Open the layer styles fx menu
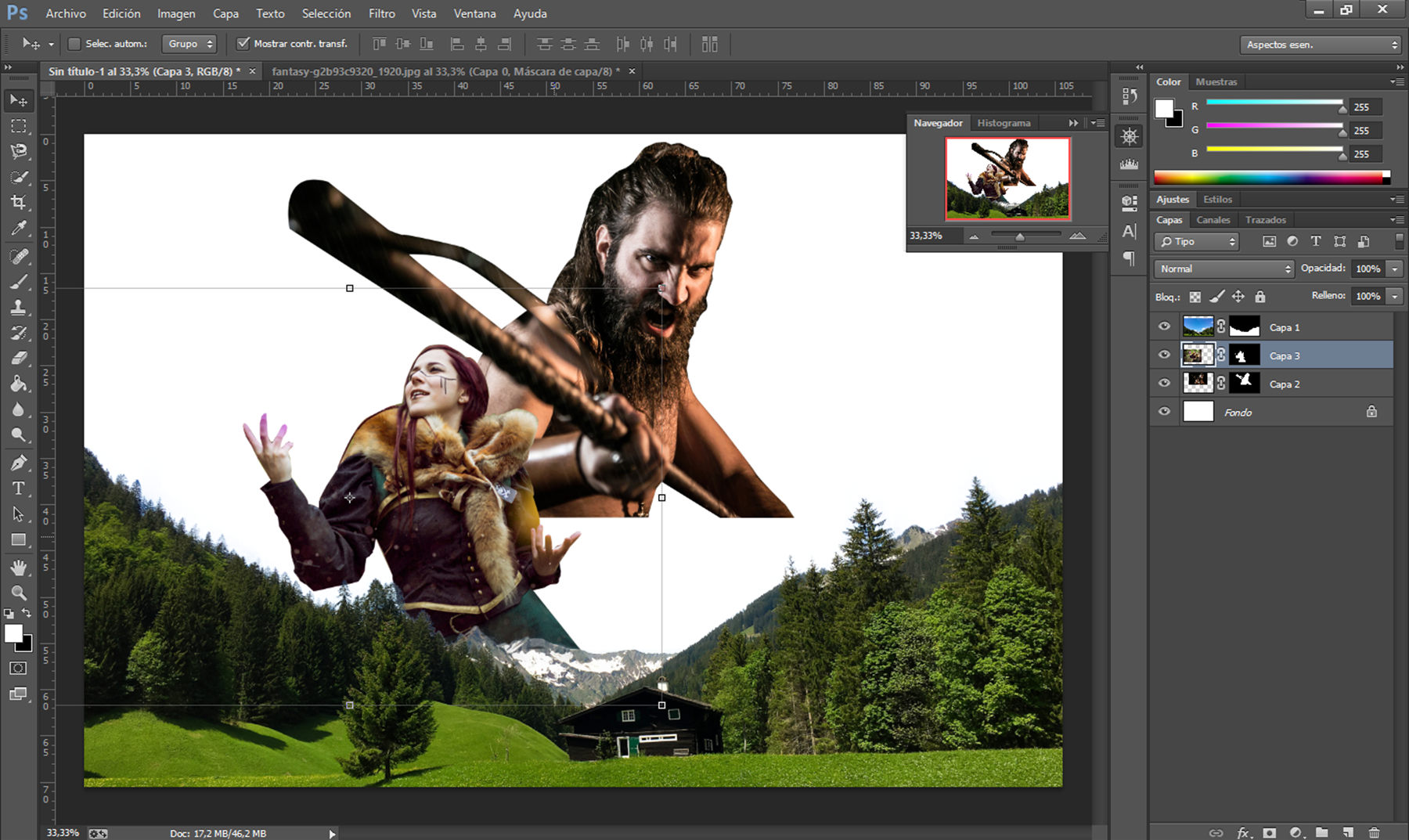 click(x=1244, y=832)
